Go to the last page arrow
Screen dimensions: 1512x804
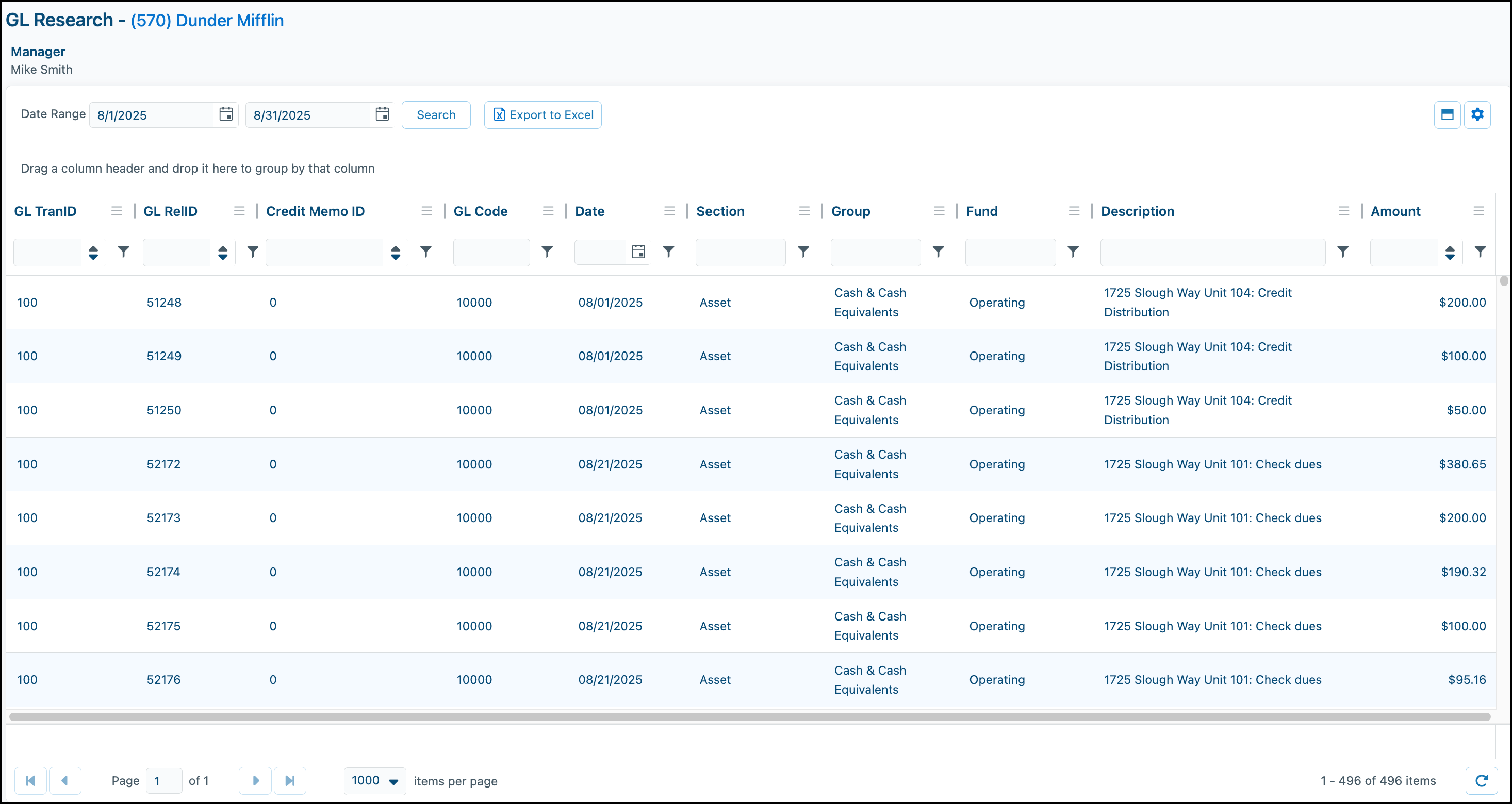click(x=290, y=780)
